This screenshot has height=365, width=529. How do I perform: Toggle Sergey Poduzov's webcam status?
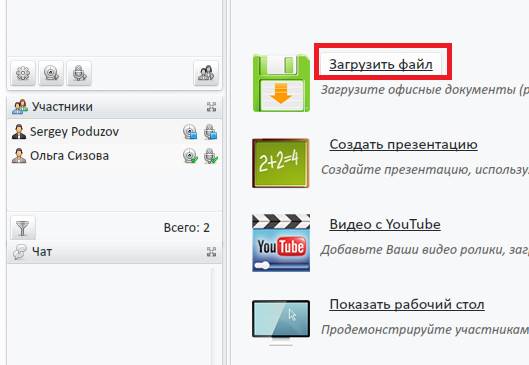pos(190,132)
